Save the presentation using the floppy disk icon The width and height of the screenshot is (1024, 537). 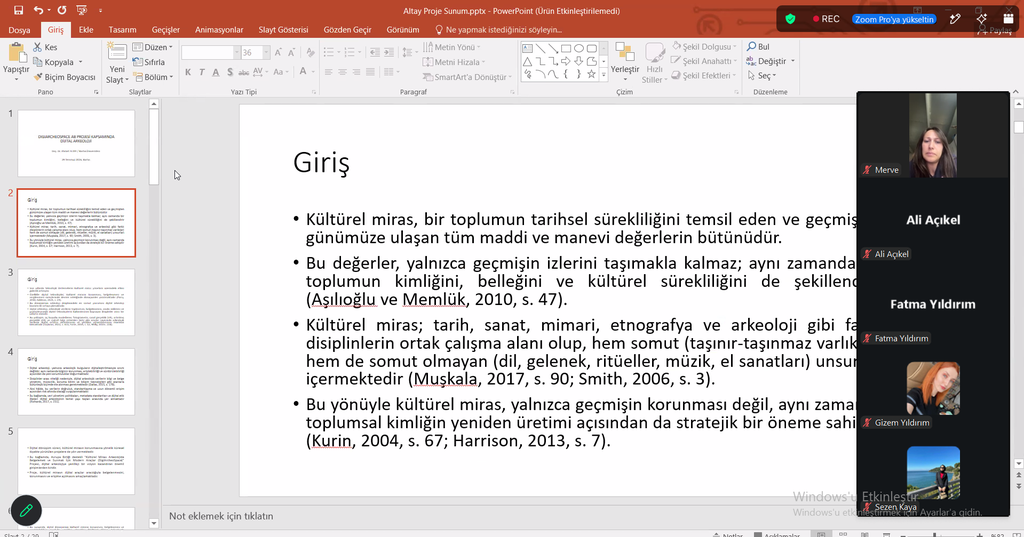18,10
